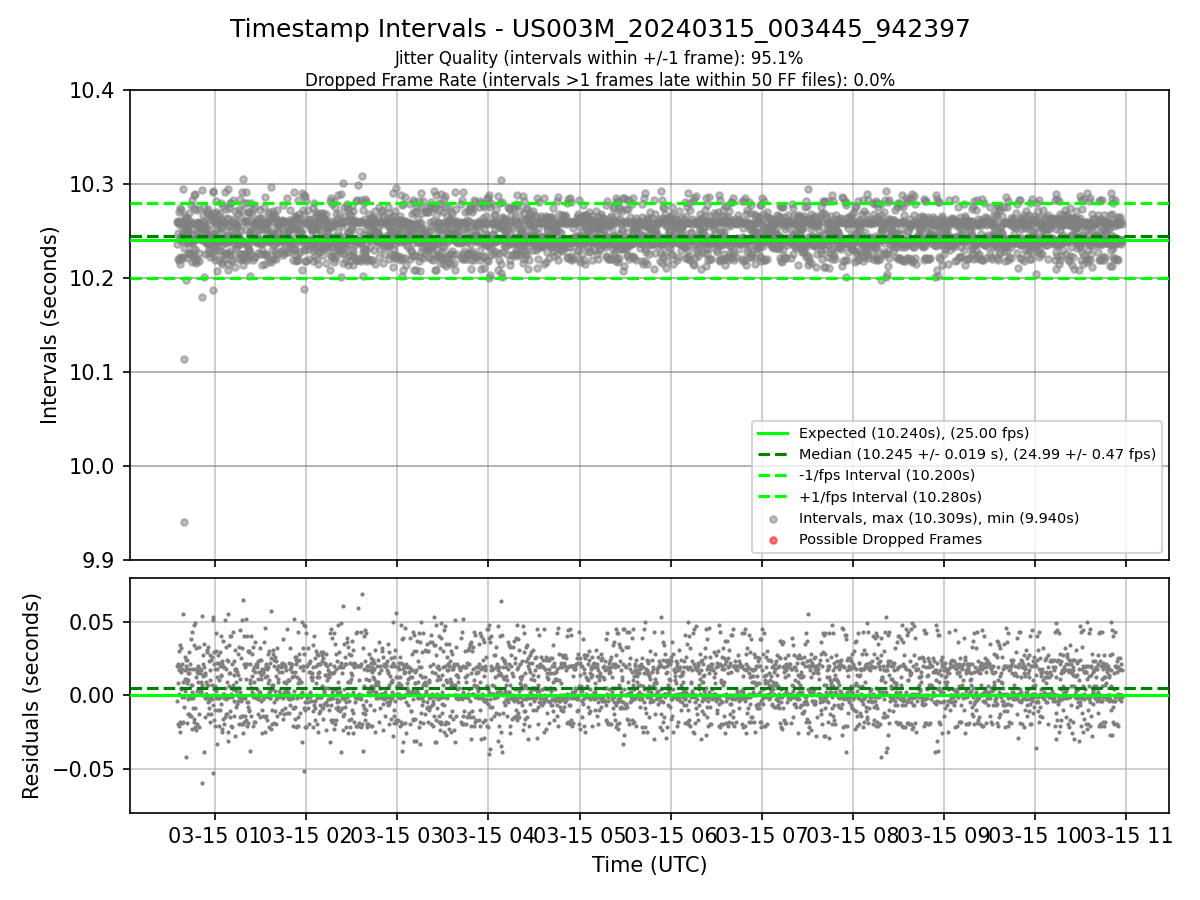
Task: Select the "Dropped Frame Rate" 0.0% subtitle line
Action: (600, 79)
